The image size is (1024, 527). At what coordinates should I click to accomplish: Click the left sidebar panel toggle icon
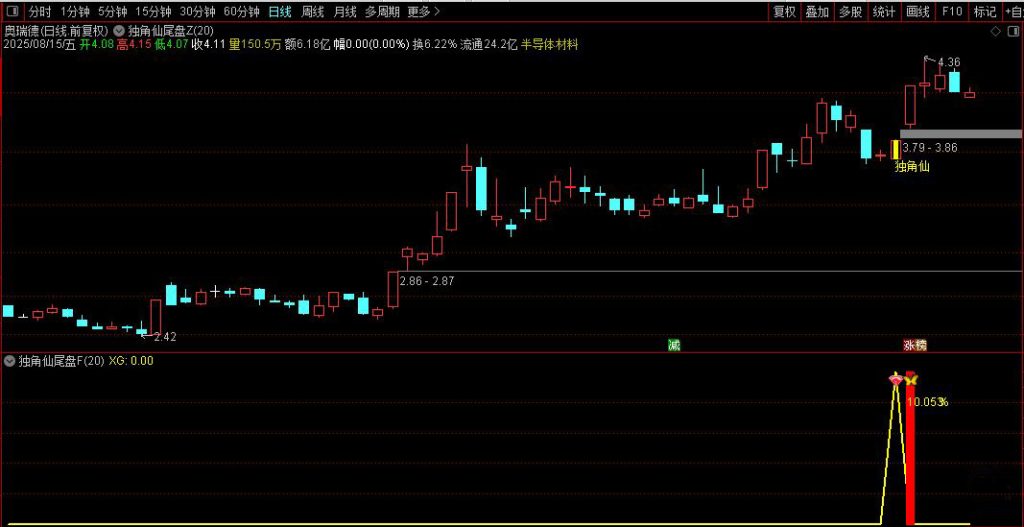[10, 12]
